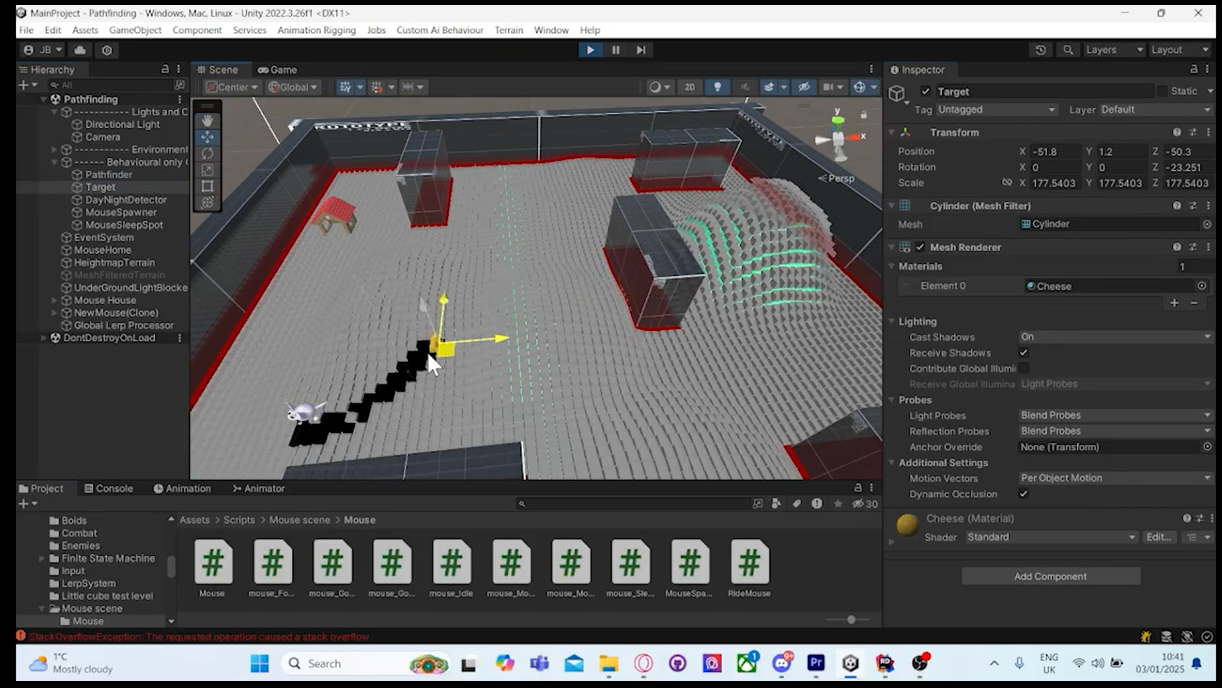Expand the Mouse House hierarchy item
This screenshot has height=688, width=1222.
(x=55, y=300)
